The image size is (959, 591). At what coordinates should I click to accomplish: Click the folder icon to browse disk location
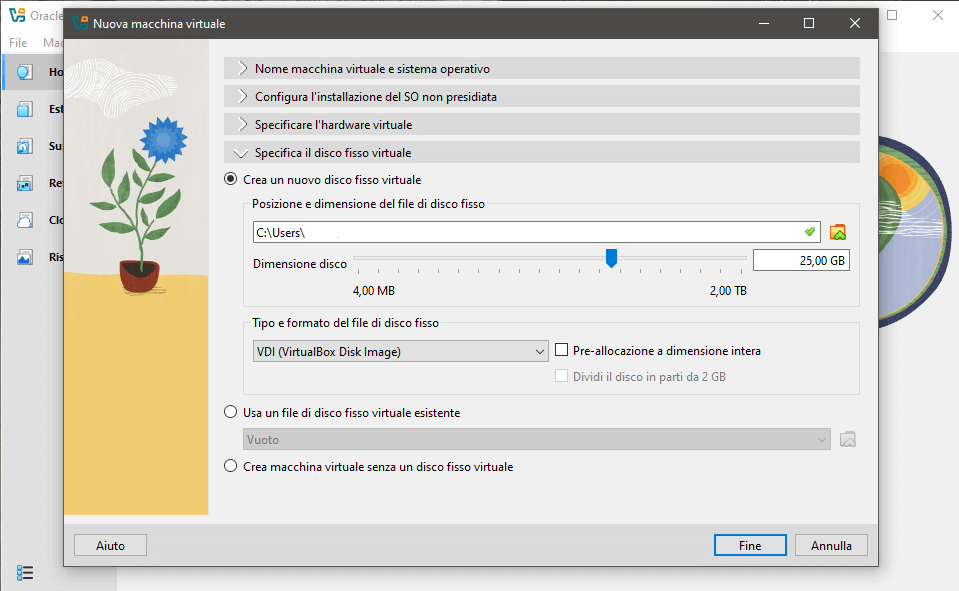(838, 231)
